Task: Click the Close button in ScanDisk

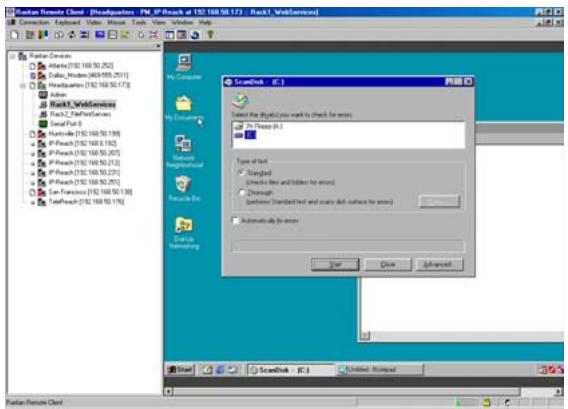Action: click(388, 264)
